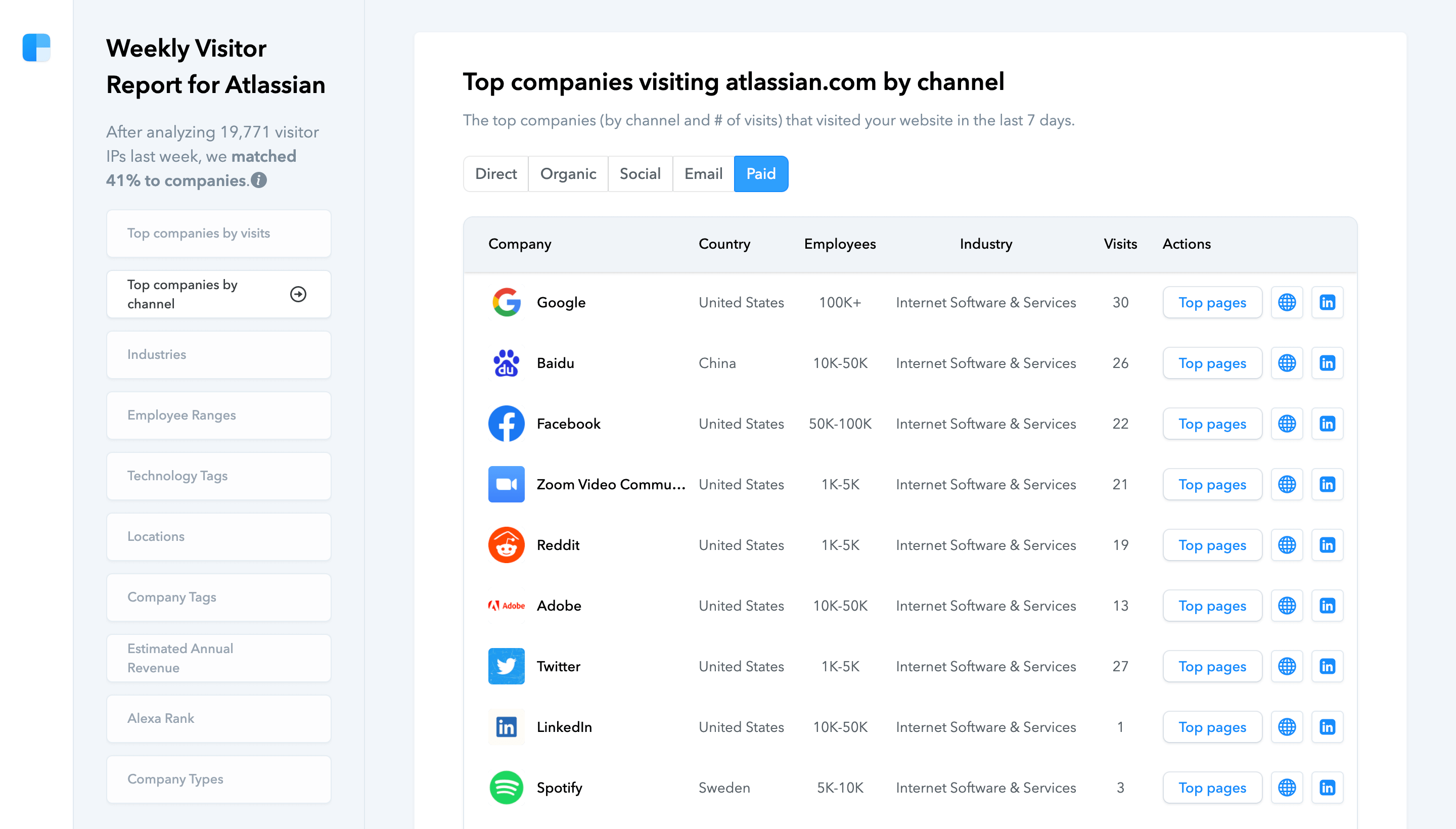
Task: Click Top pages button for Twitter
Action: click(x=1213, y=666)
